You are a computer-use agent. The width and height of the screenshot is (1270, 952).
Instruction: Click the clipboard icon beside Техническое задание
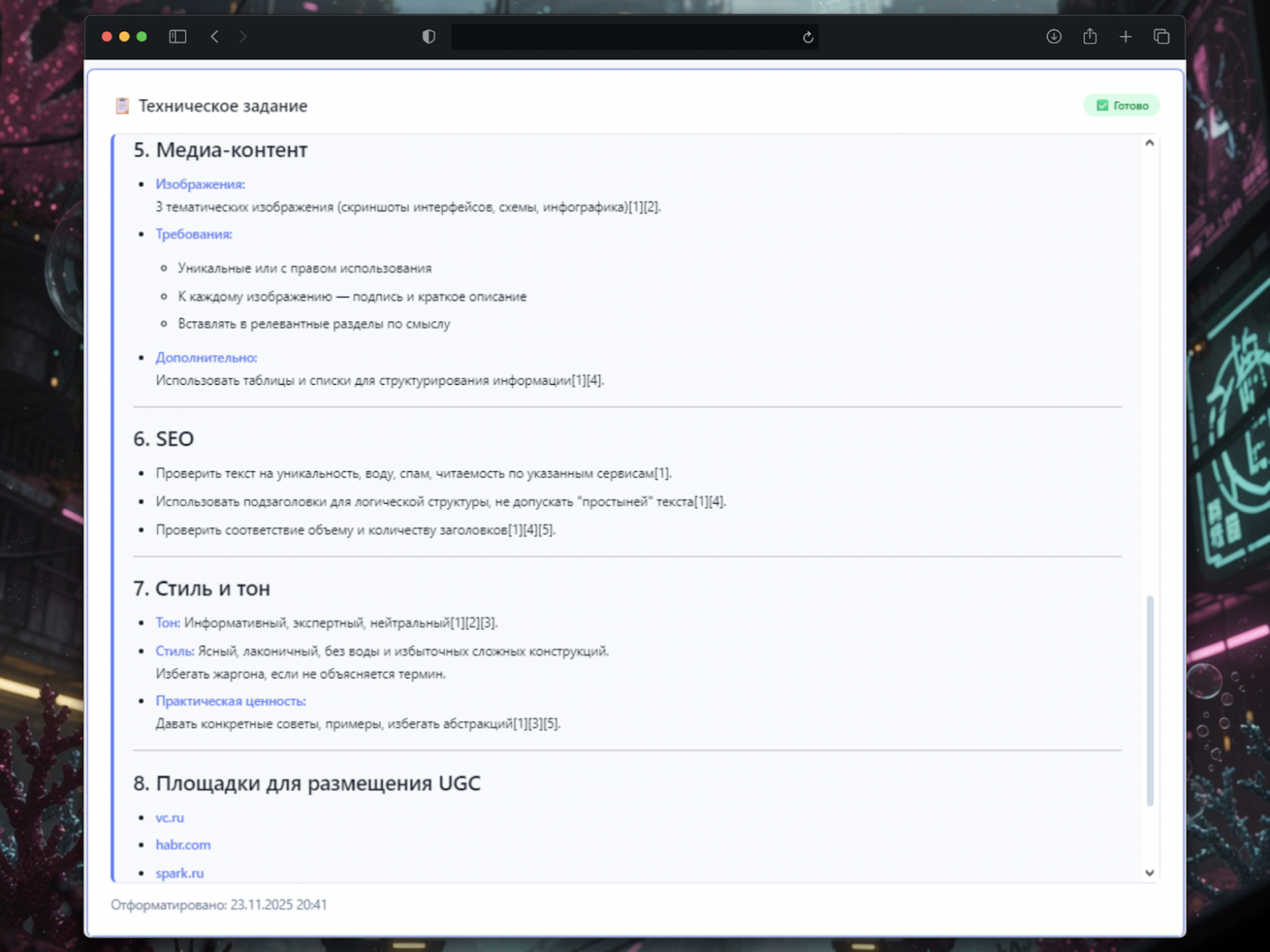(x=120, y=105)
